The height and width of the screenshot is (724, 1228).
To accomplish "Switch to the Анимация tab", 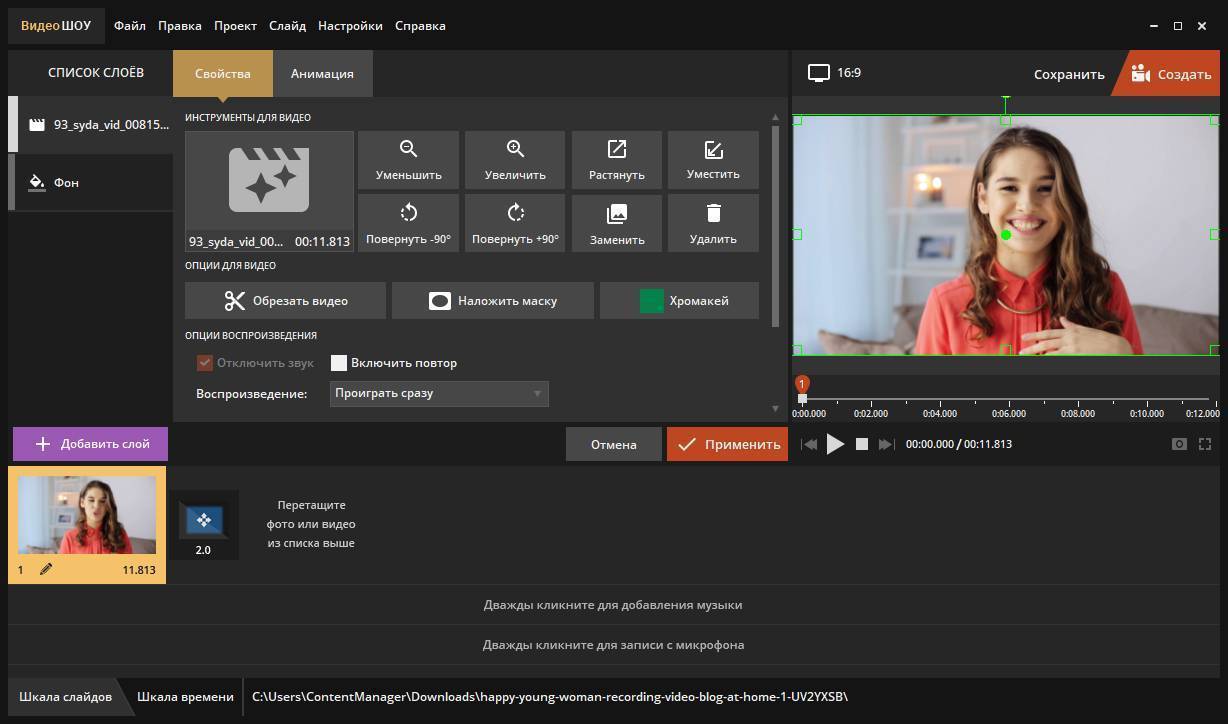I will pos(322,74).
